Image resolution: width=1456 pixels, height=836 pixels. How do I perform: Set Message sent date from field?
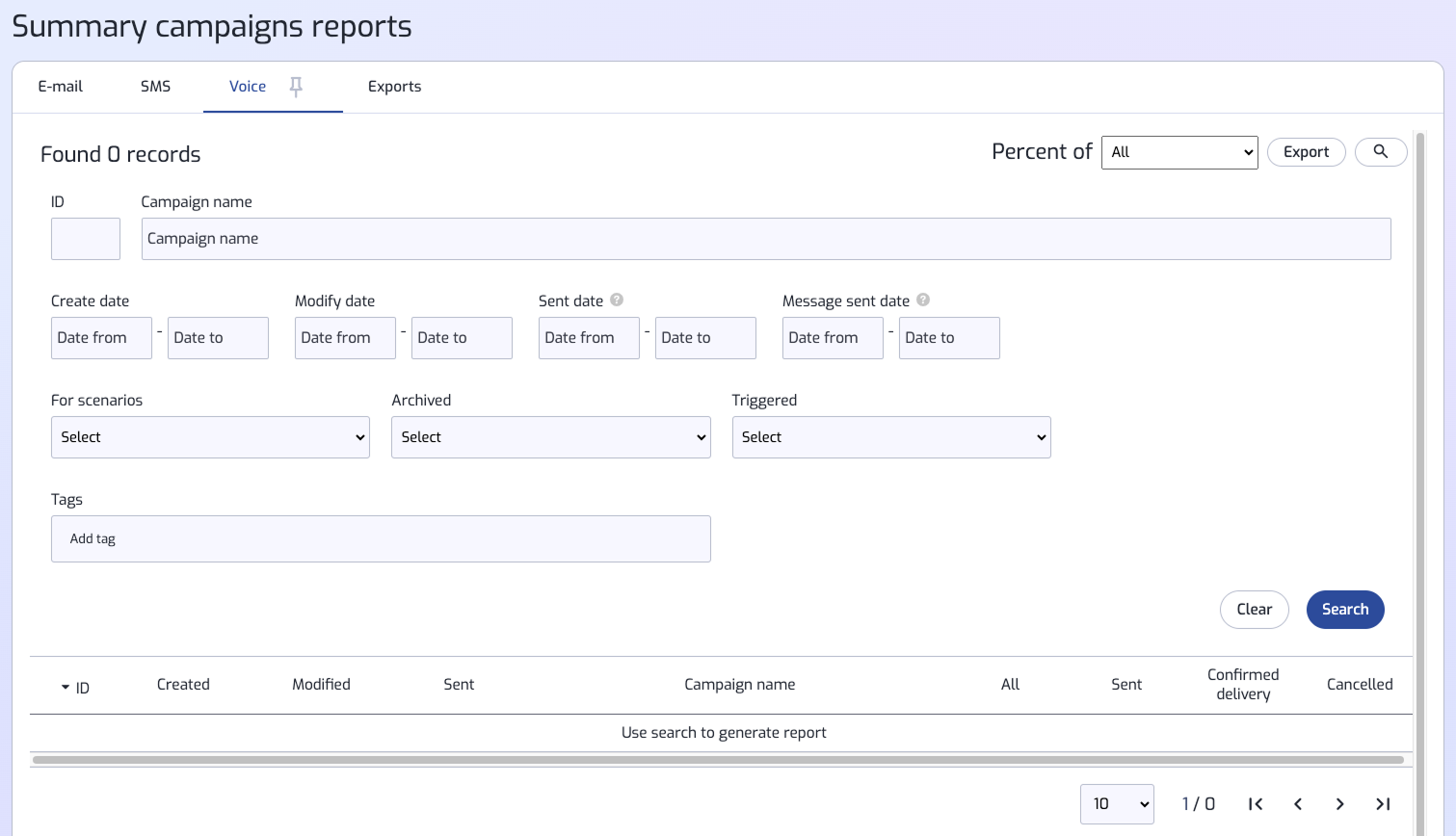point(833,338)
